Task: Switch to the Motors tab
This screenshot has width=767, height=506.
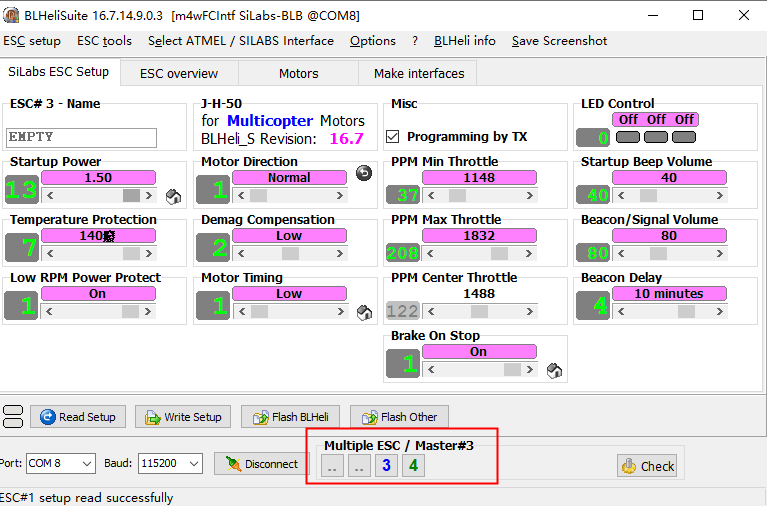Action: click(298, 73)
